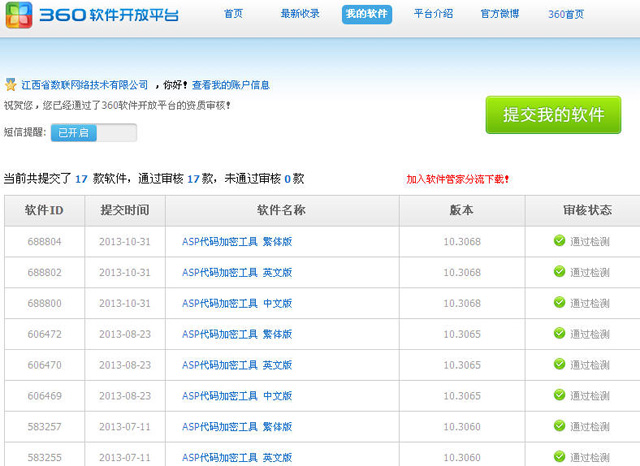Open ASP代码加密工具 繁体版 in row 606472
Viewport: 640px width, 466px height.
click(237, 334)
